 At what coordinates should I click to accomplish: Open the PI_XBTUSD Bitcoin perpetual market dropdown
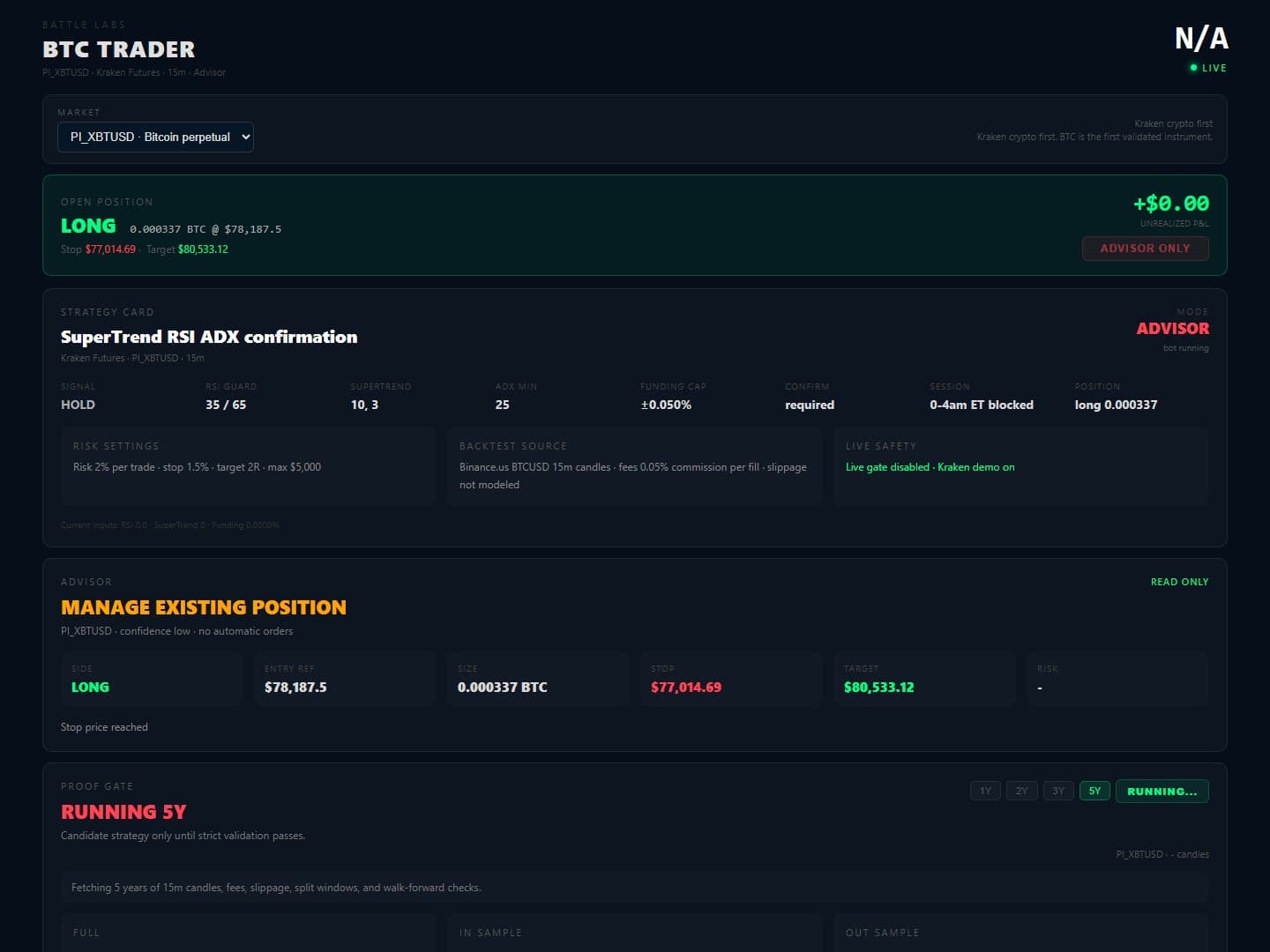click(x=155, y=137)
